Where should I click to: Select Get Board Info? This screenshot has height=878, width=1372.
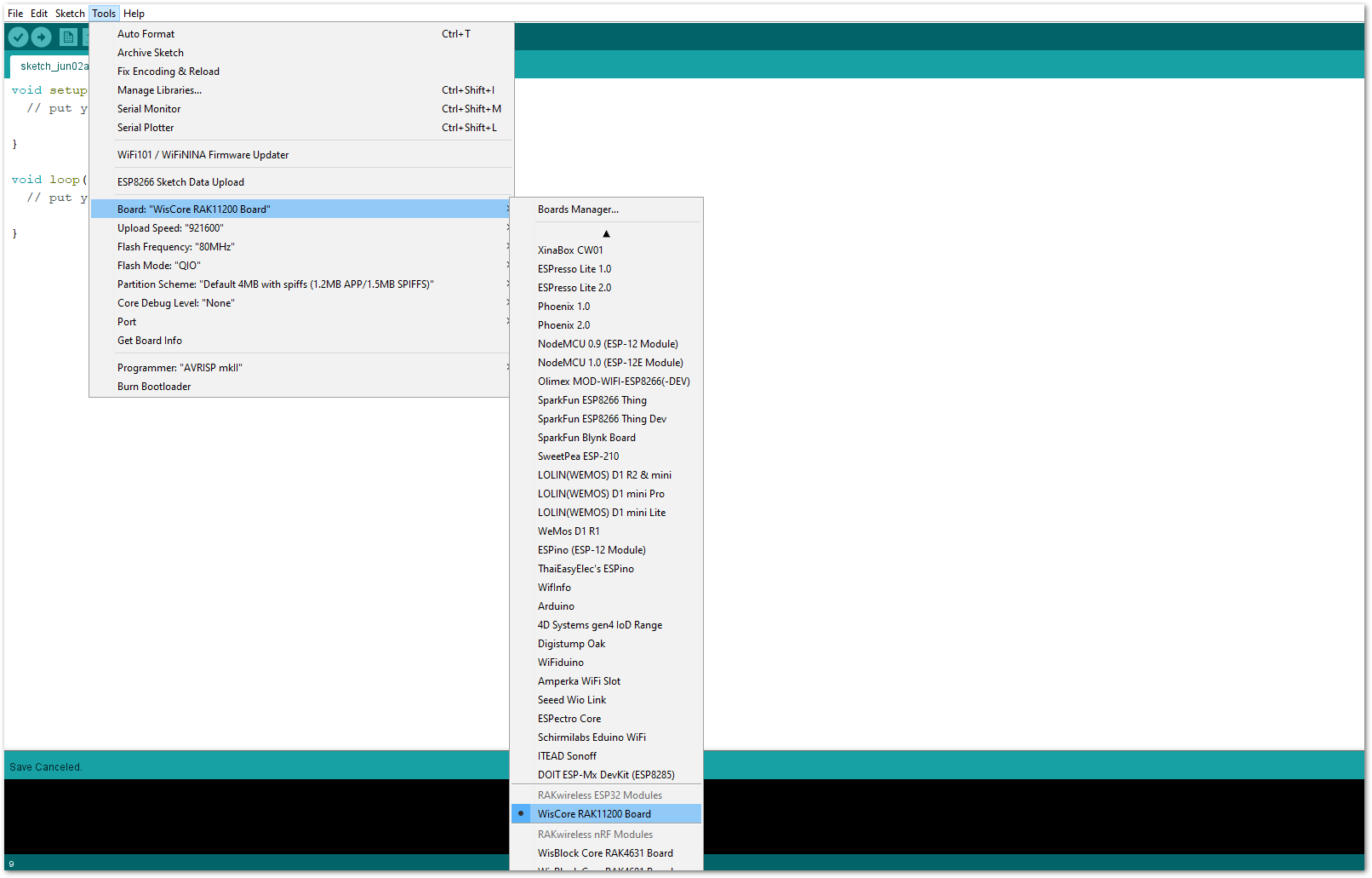point(301,341)
